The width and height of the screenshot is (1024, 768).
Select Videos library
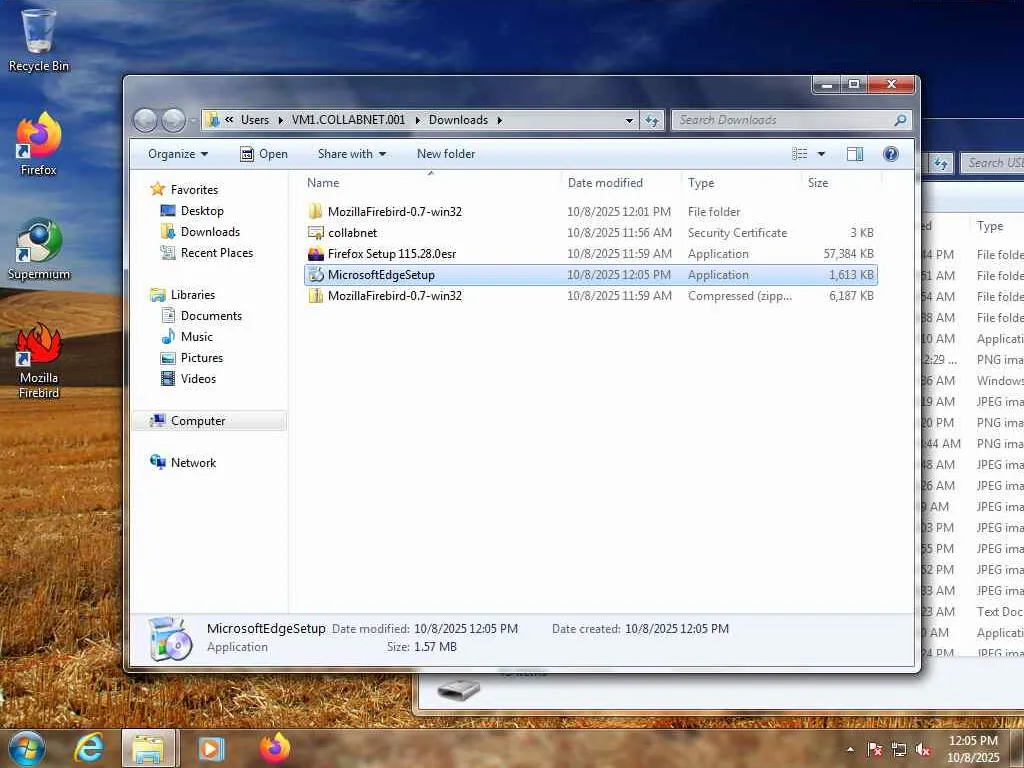pyautogui.click(x=198, y=379)
